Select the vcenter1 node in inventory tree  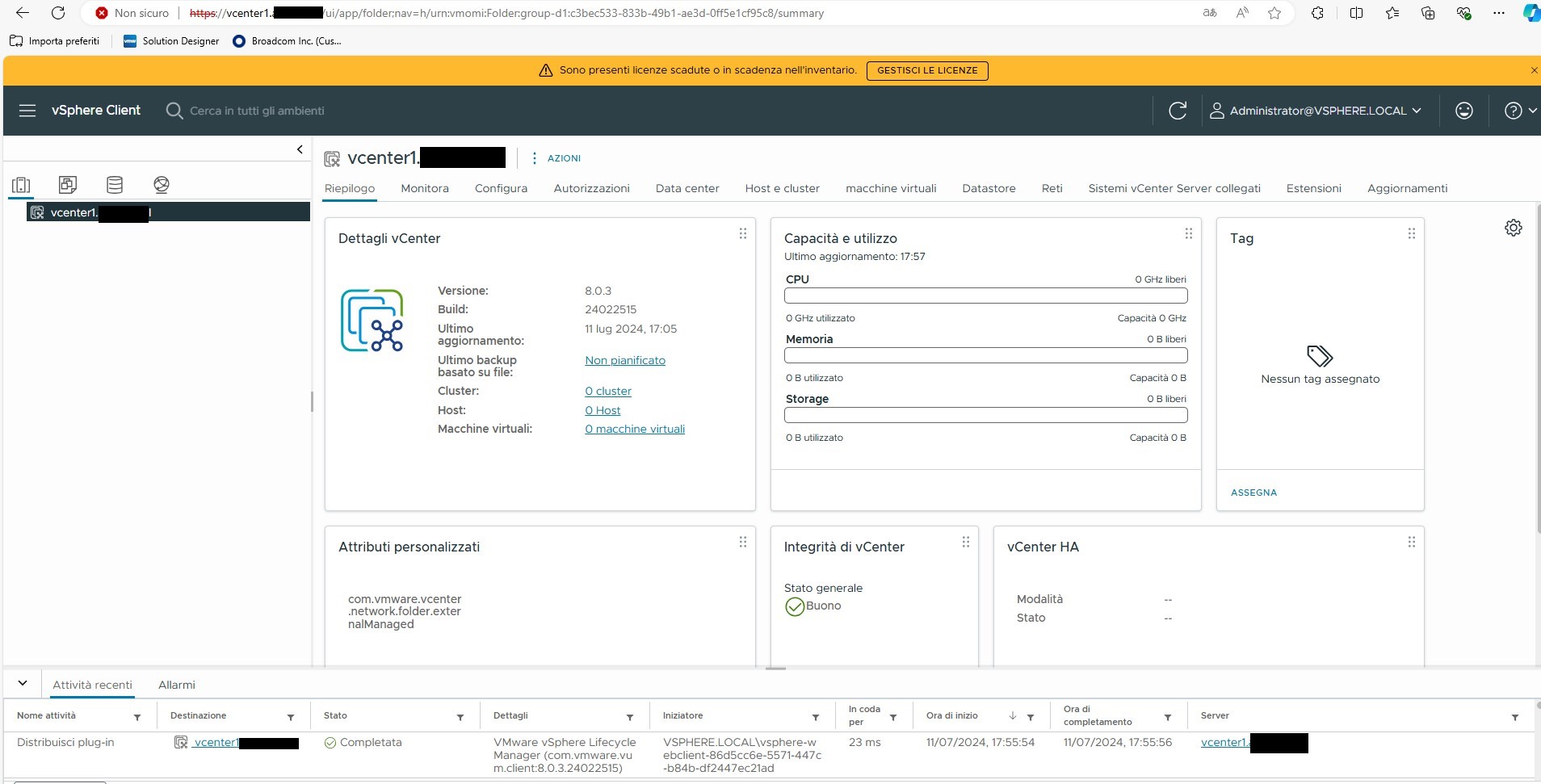click(168, 212)
